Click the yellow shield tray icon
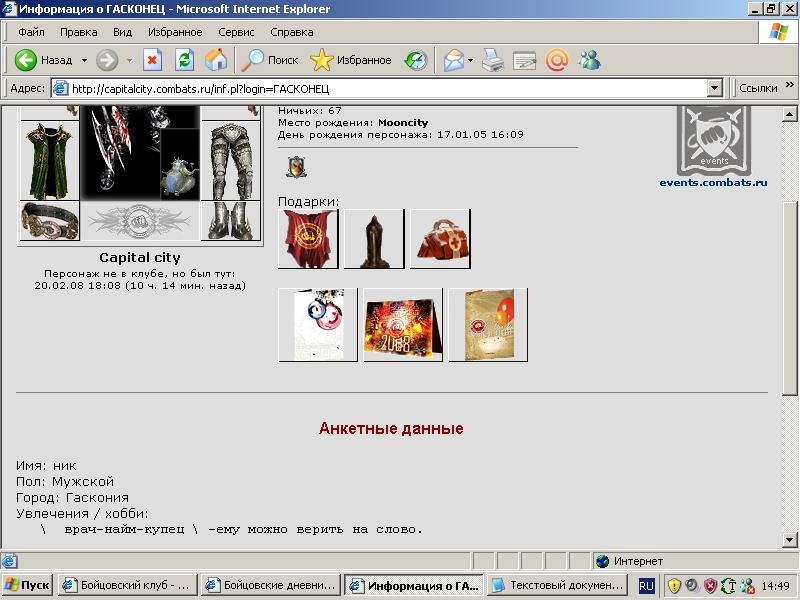This screenshot has height=600, width=800. click(x=674, y=586)
